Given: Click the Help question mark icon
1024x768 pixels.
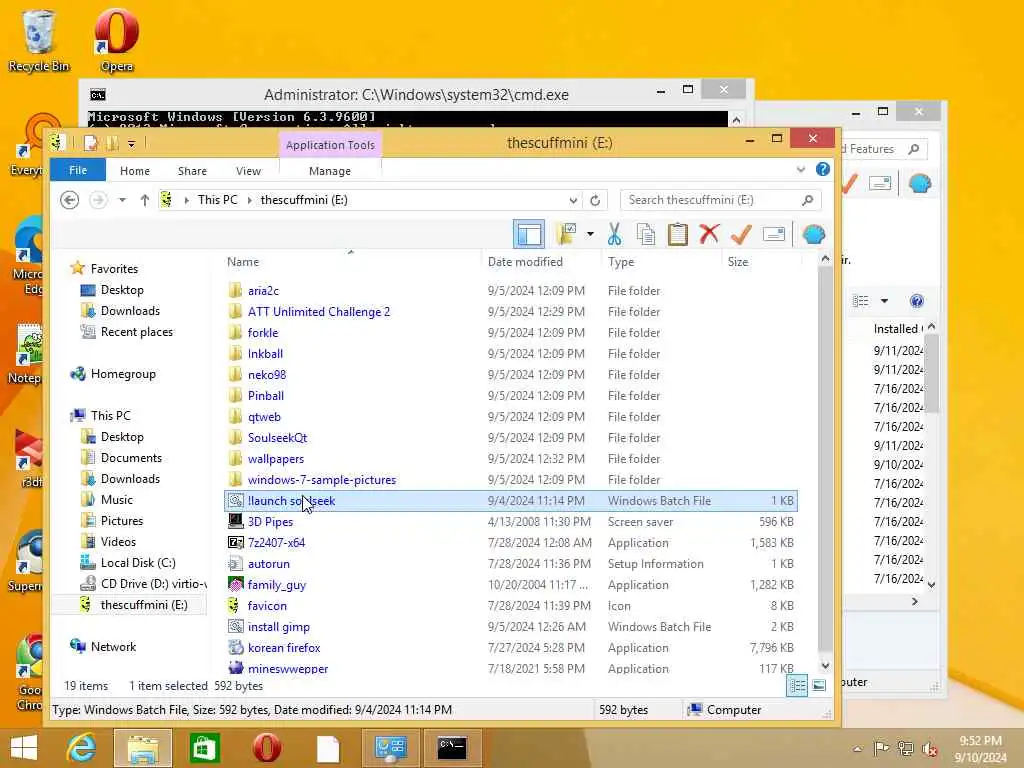Looking at the screenshot, I should click(x=823, y=170).
